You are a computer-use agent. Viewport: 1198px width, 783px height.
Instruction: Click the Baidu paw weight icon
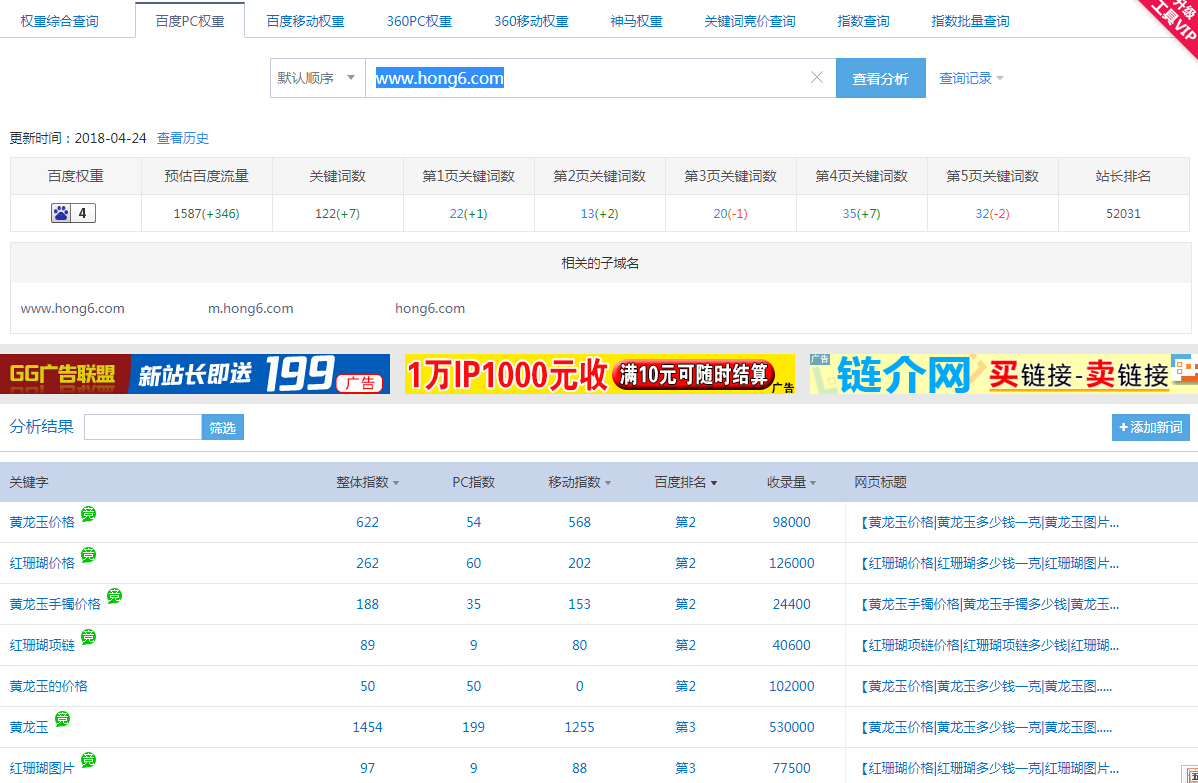coord(62,213)
